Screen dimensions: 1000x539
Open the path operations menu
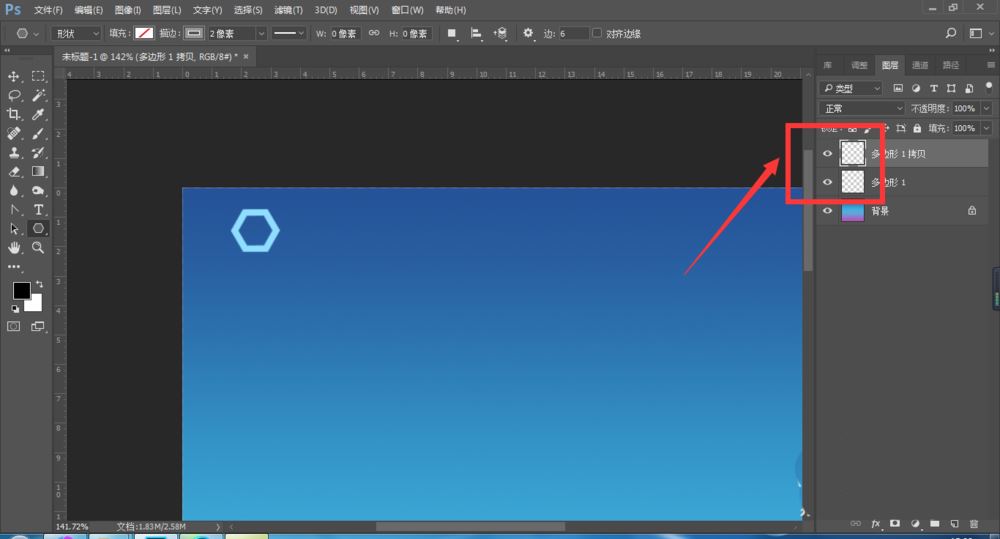[452, 33]
